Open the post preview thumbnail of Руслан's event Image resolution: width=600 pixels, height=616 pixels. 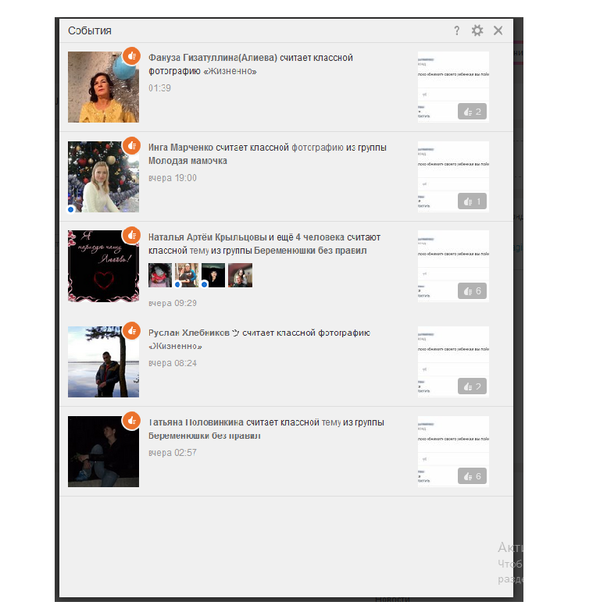452,361
